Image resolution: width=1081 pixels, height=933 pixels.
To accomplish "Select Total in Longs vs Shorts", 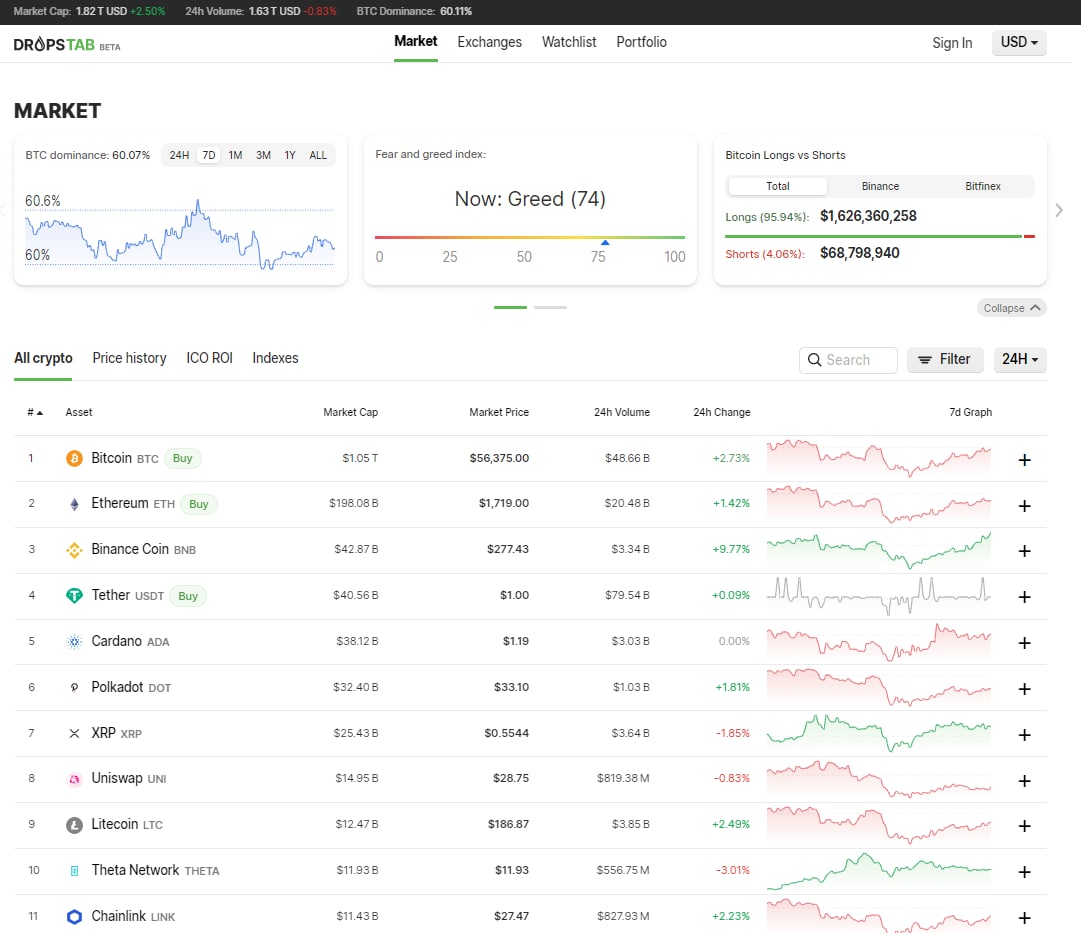I will 778,186.
